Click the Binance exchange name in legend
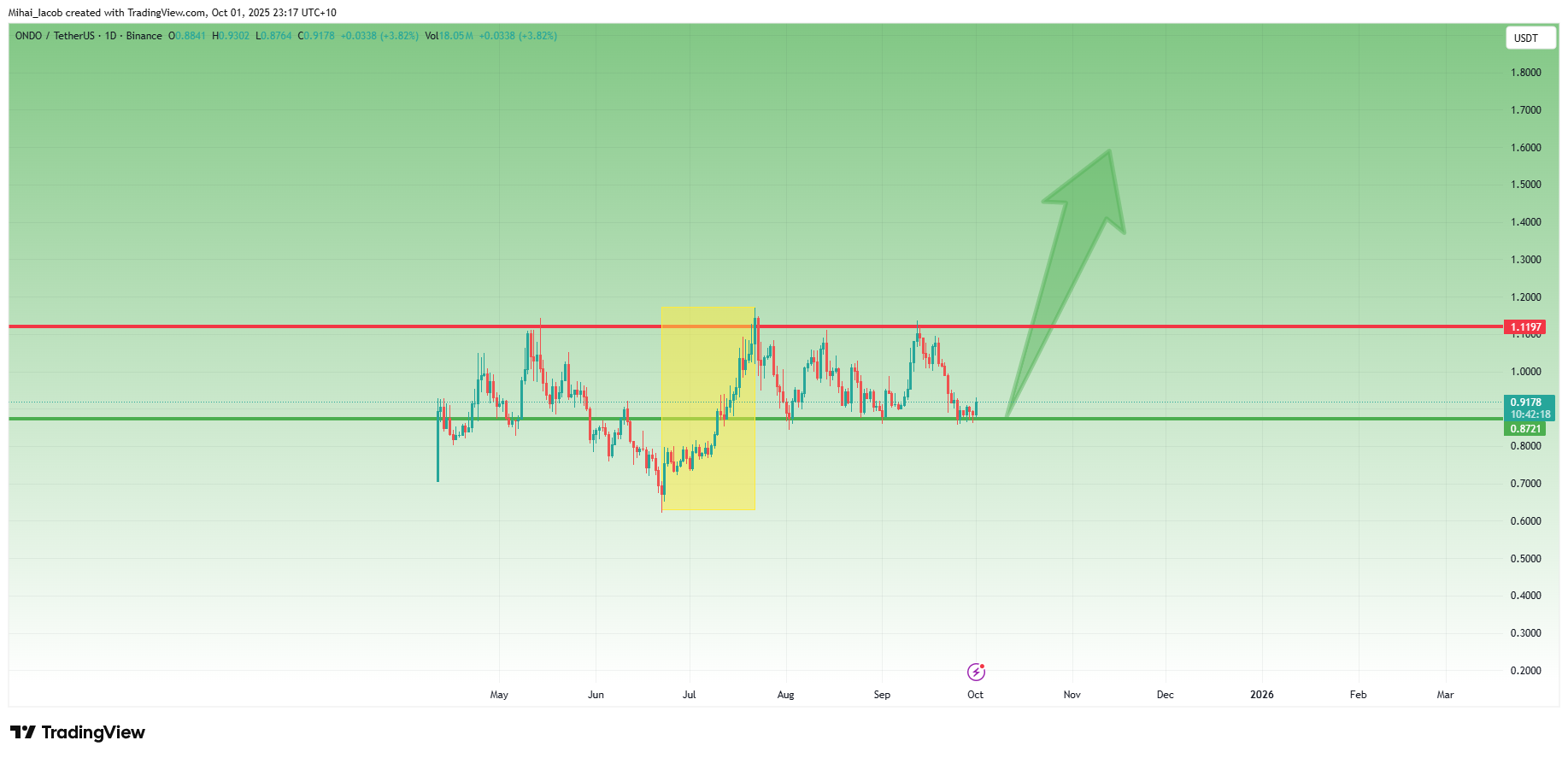The height and width of the screenshot is (758, 1568). 144,36
